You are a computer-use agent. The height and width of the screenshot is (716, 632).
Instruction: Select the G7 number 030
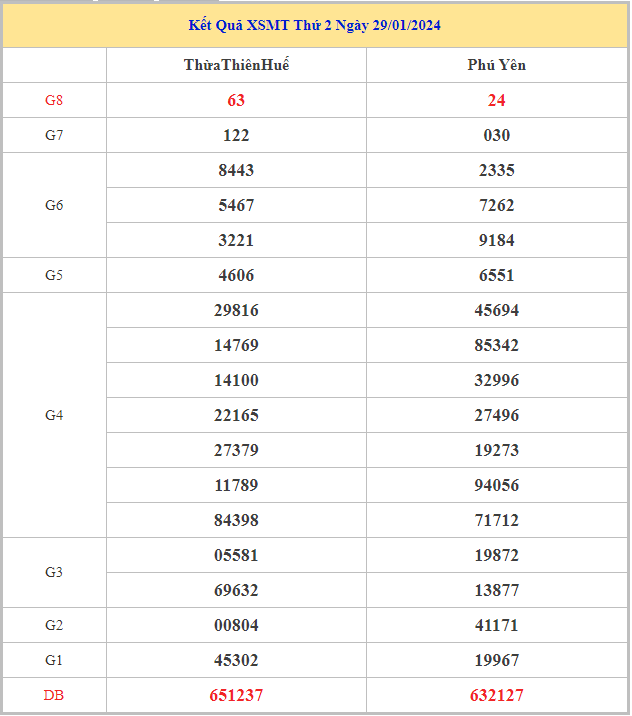(496, 135)
